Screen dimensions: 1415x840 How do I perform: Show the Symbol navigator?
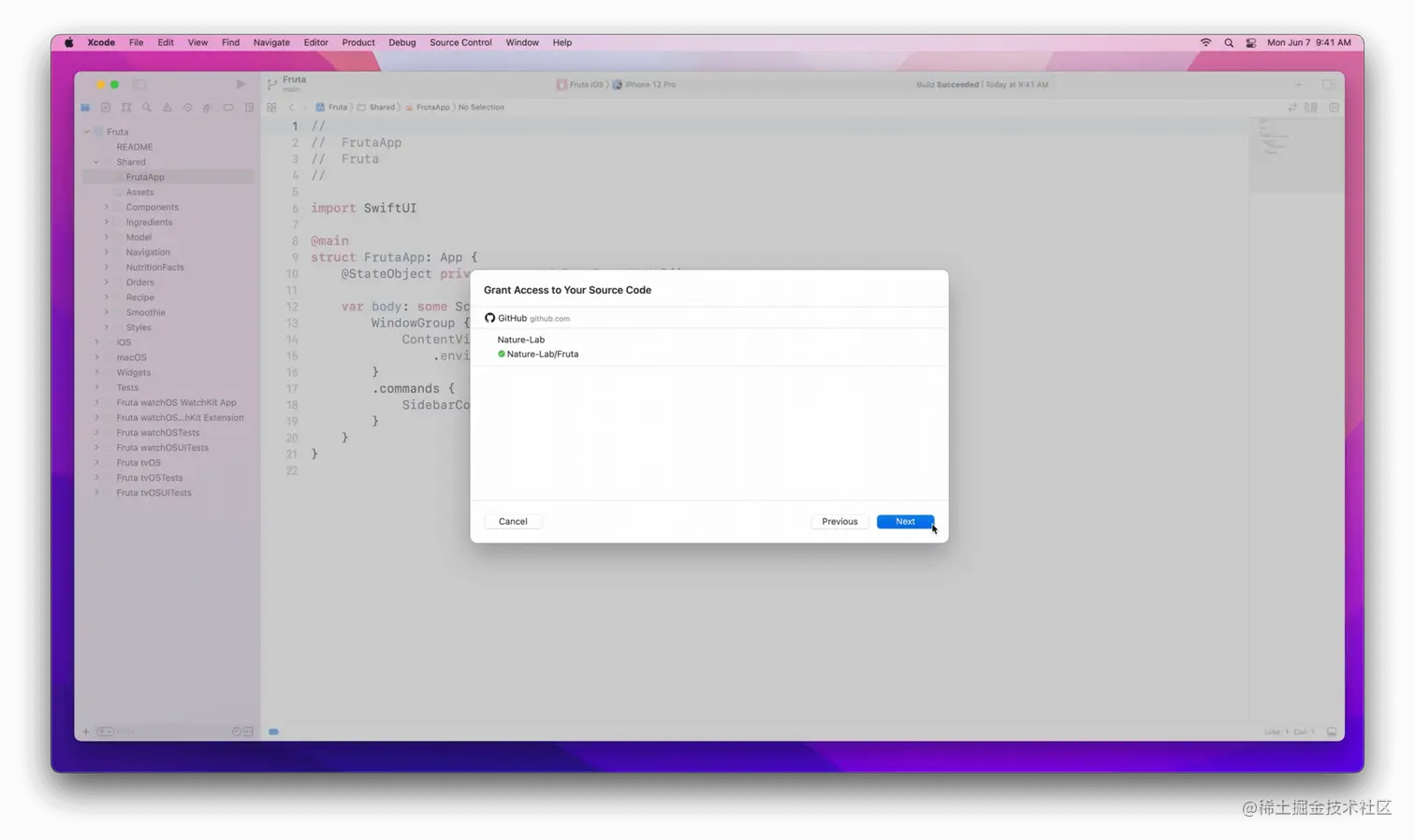(x=126, y=108)
